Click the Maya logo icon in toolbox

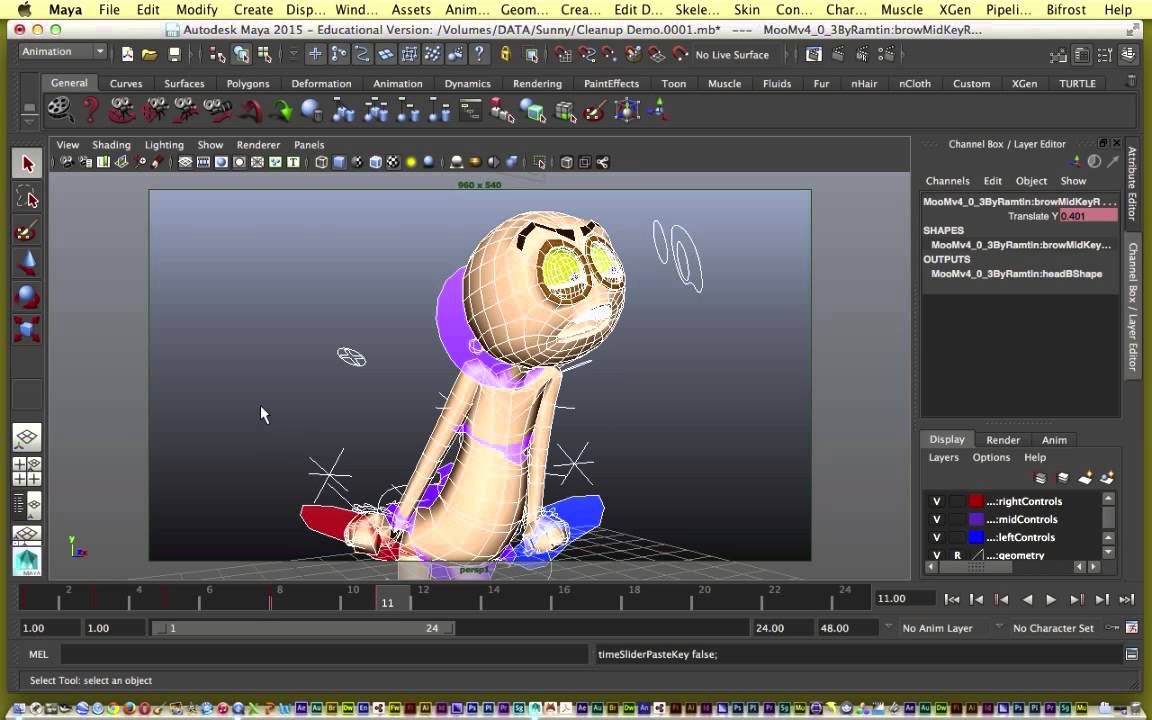tap(27, 563)
